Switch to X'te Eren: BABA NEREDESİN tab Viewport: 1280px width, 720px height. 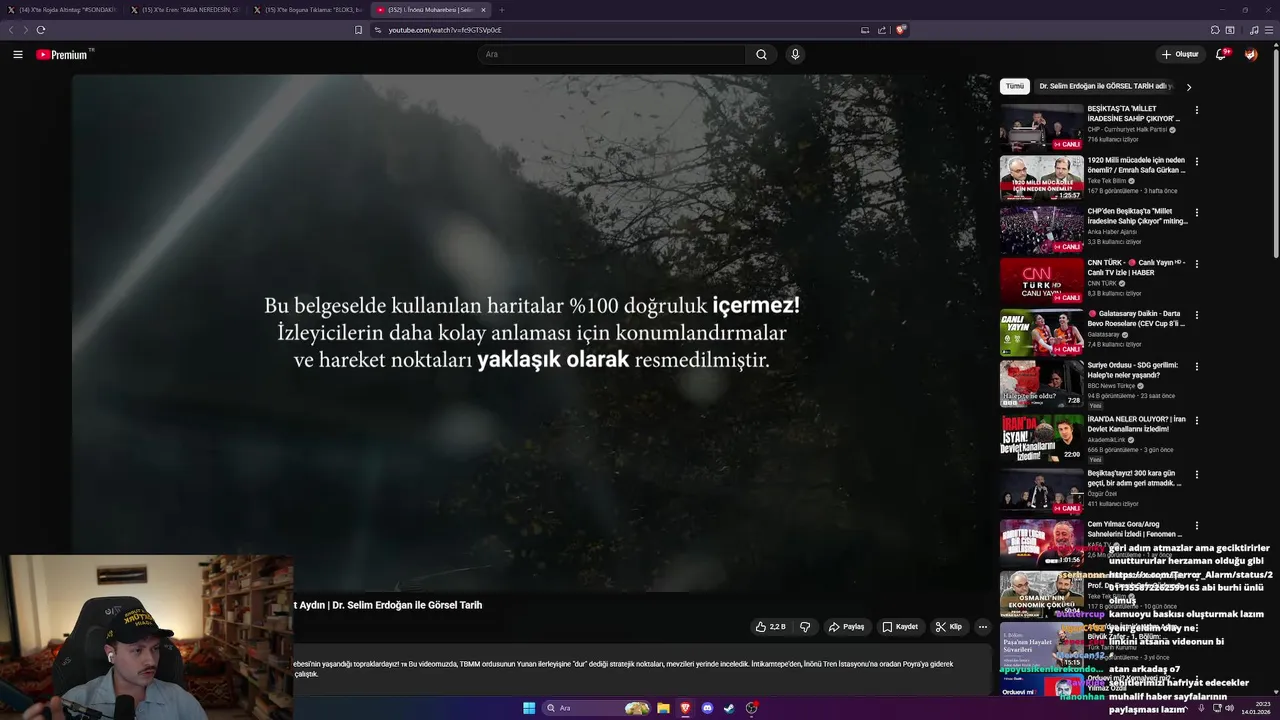coord(185,10)
